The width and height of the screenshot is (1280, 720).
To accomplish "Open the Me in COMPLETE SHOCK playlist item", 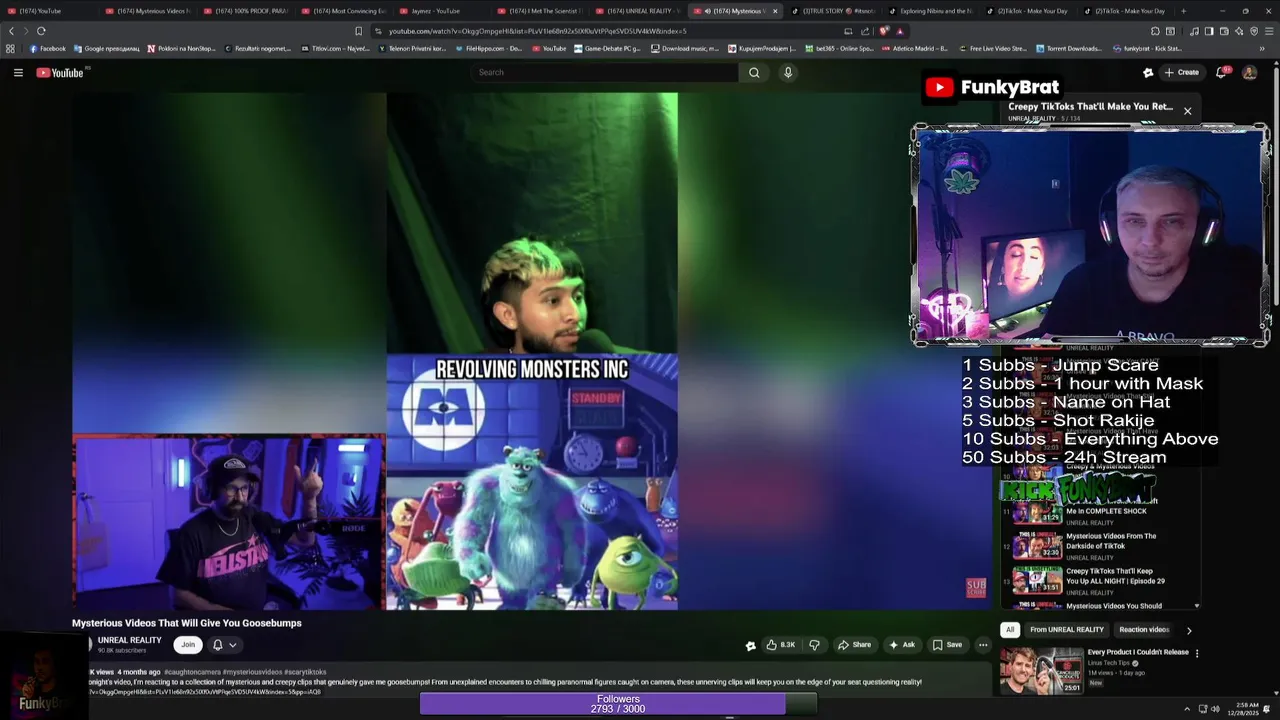I will 1100,514.
